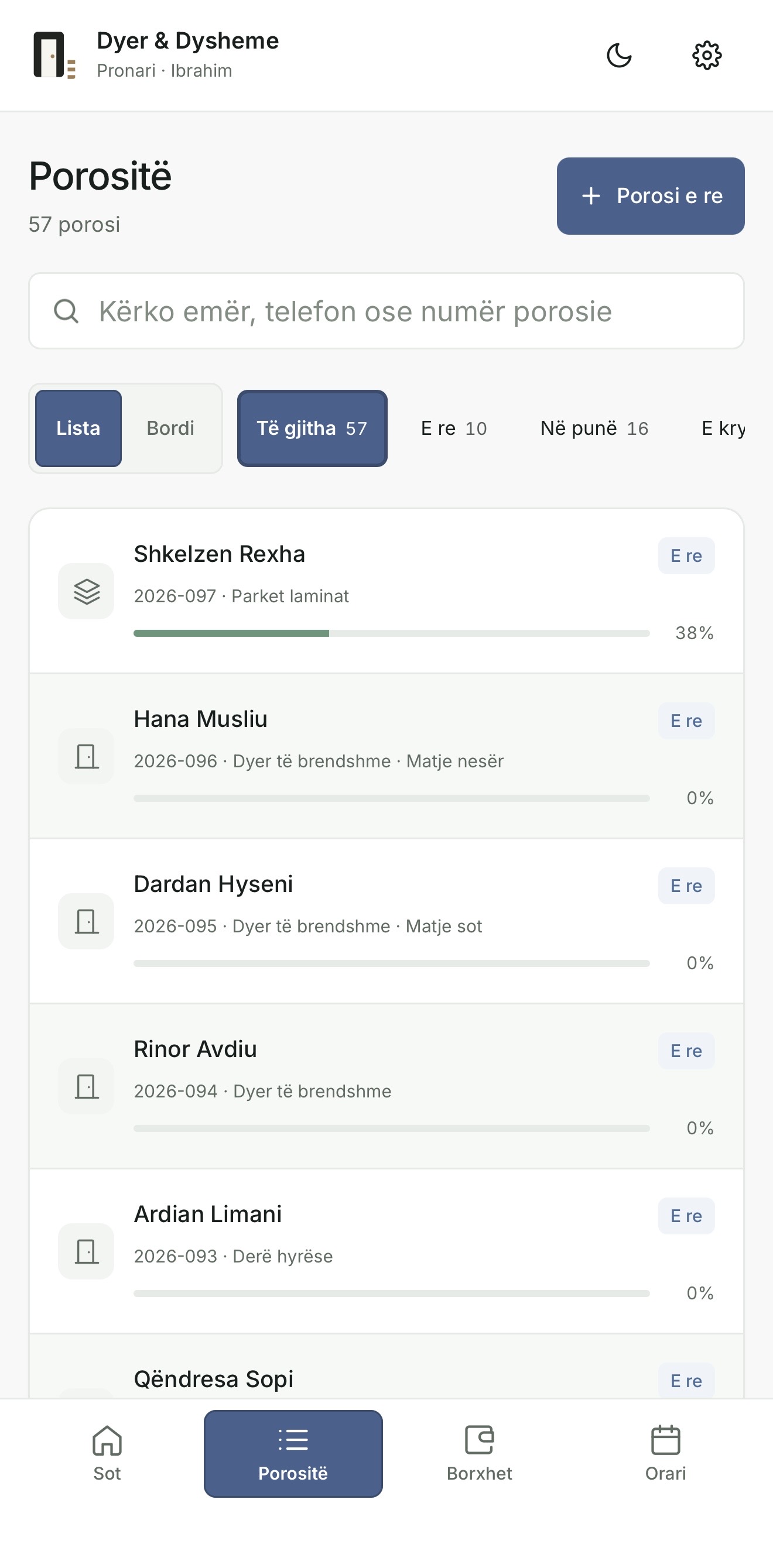773x1568 pixels.
Task: Filter orders by Në punë status
Action: (x=594, y=428)
